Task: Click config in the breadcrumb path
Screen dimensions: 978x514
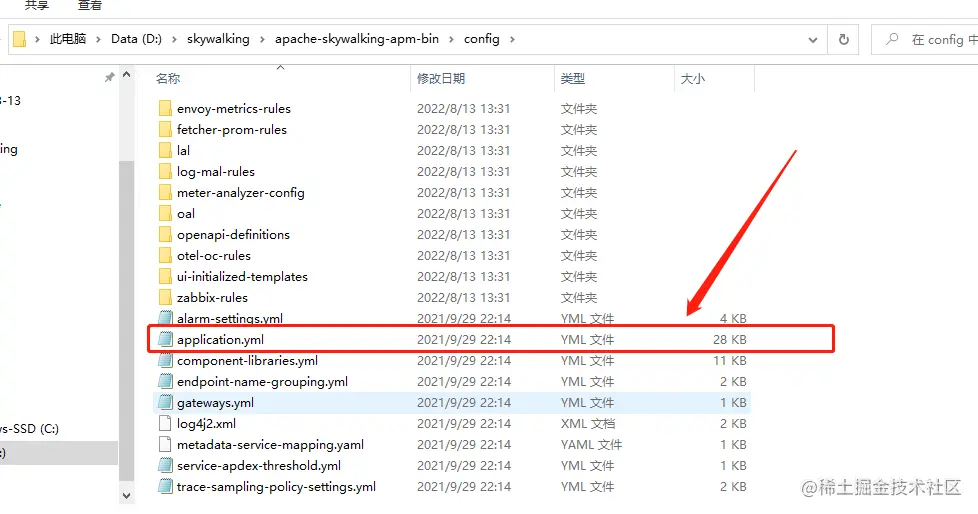Action: pos(482,39)
